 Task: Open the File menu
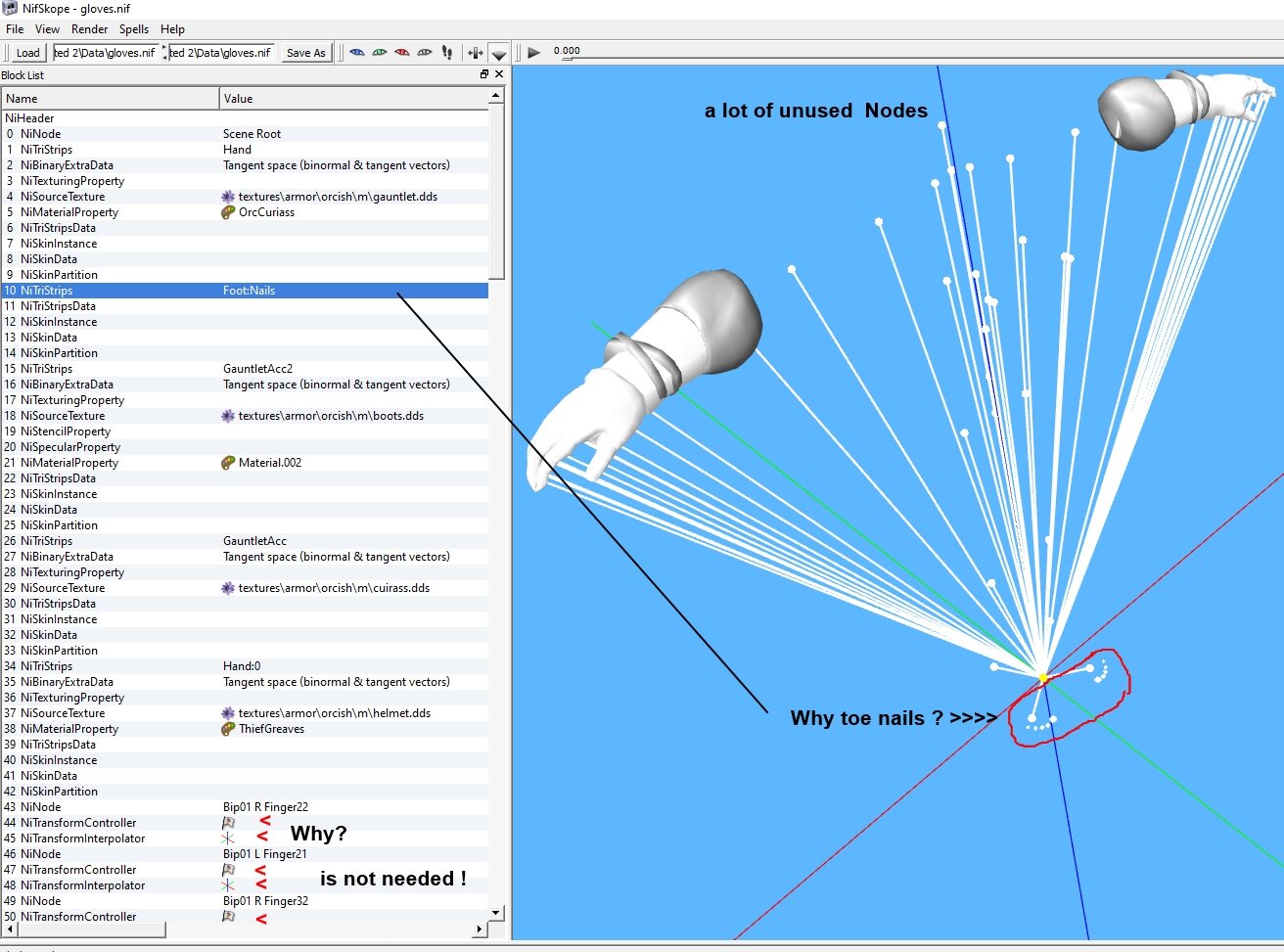point(15,29)
